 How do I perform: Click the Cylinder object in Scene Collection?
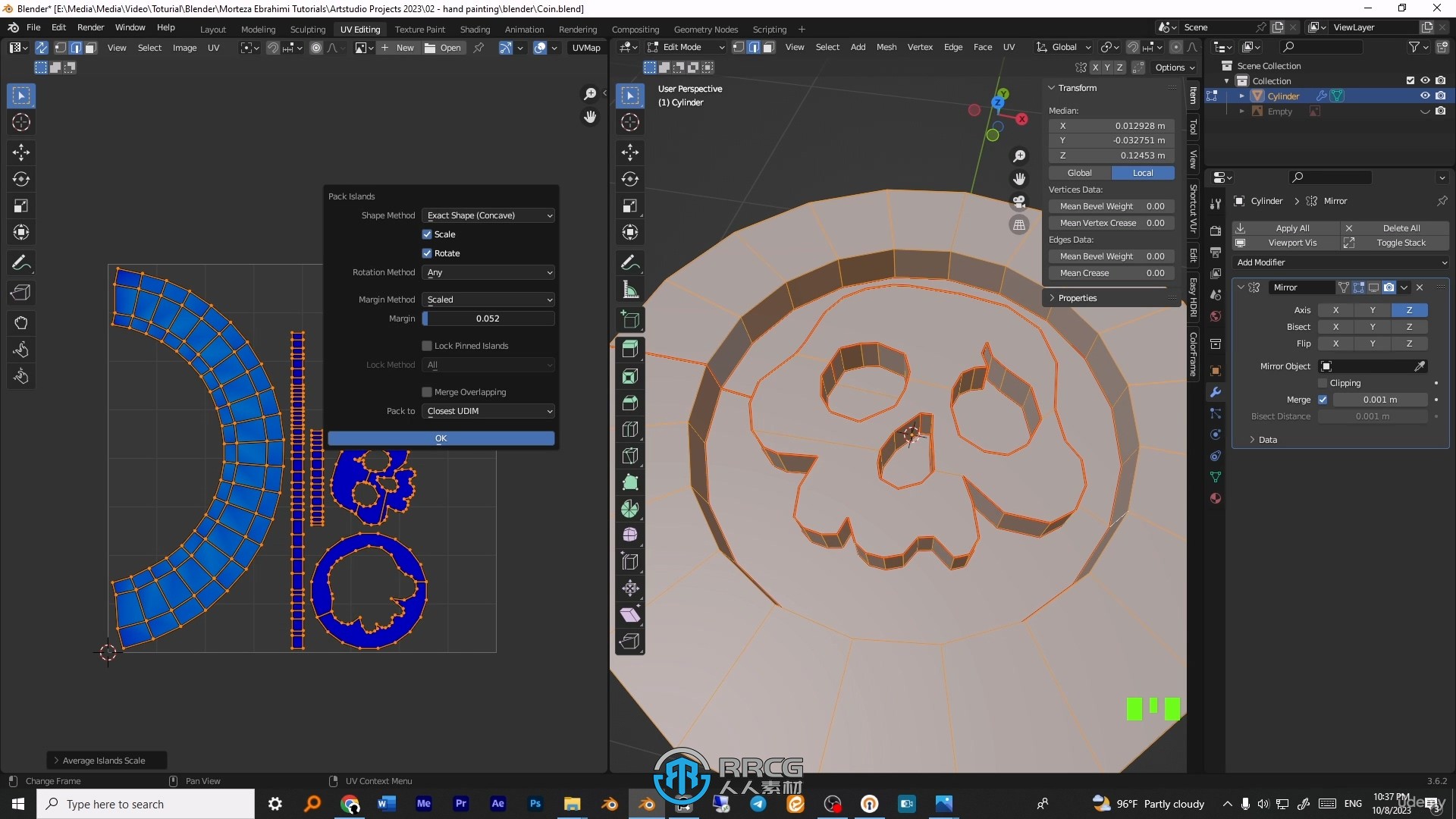pyautogui.click(x=1283, y=95)
